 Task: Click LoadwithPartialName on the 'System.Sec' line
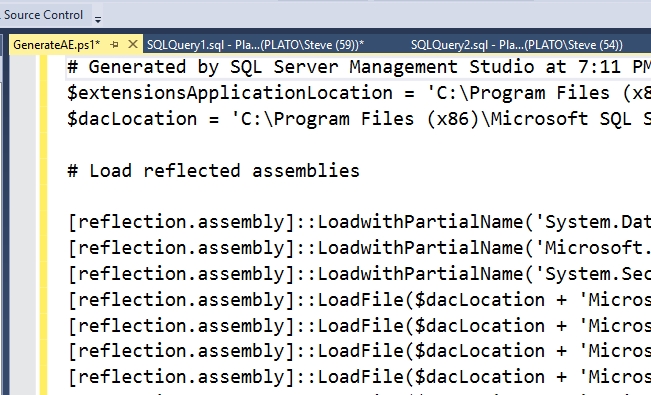click(420, 274)
